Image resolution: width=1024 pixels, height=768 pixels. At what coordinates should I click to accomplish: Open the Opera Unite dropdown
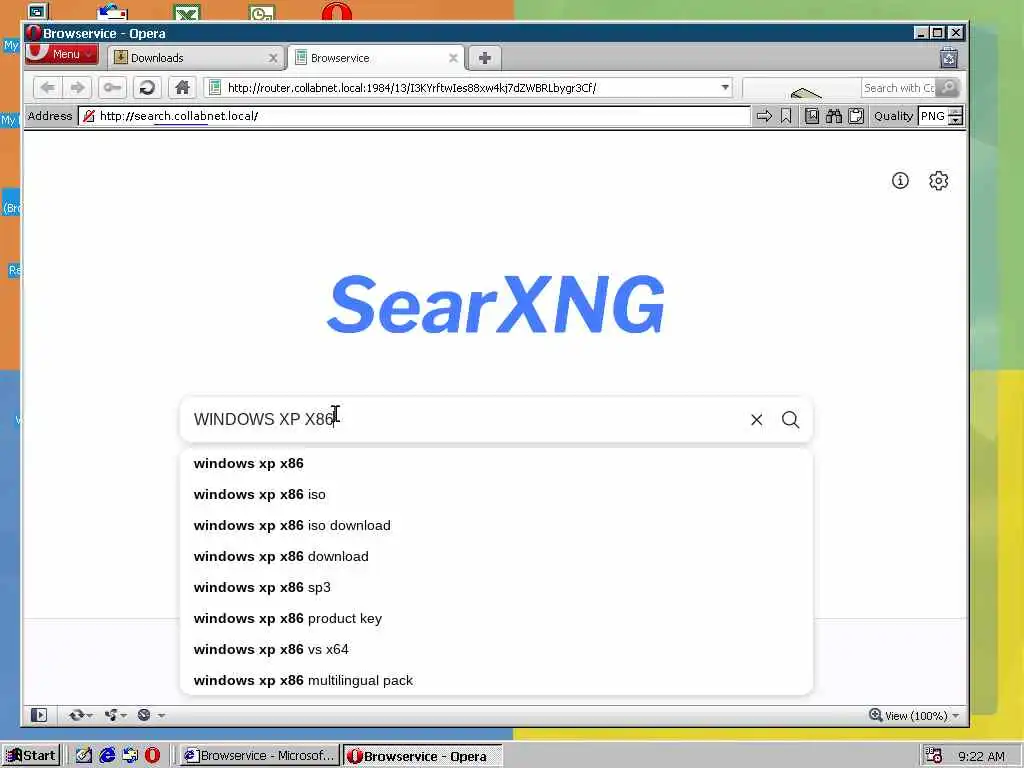pyautogui.click(x=115, y=715)
